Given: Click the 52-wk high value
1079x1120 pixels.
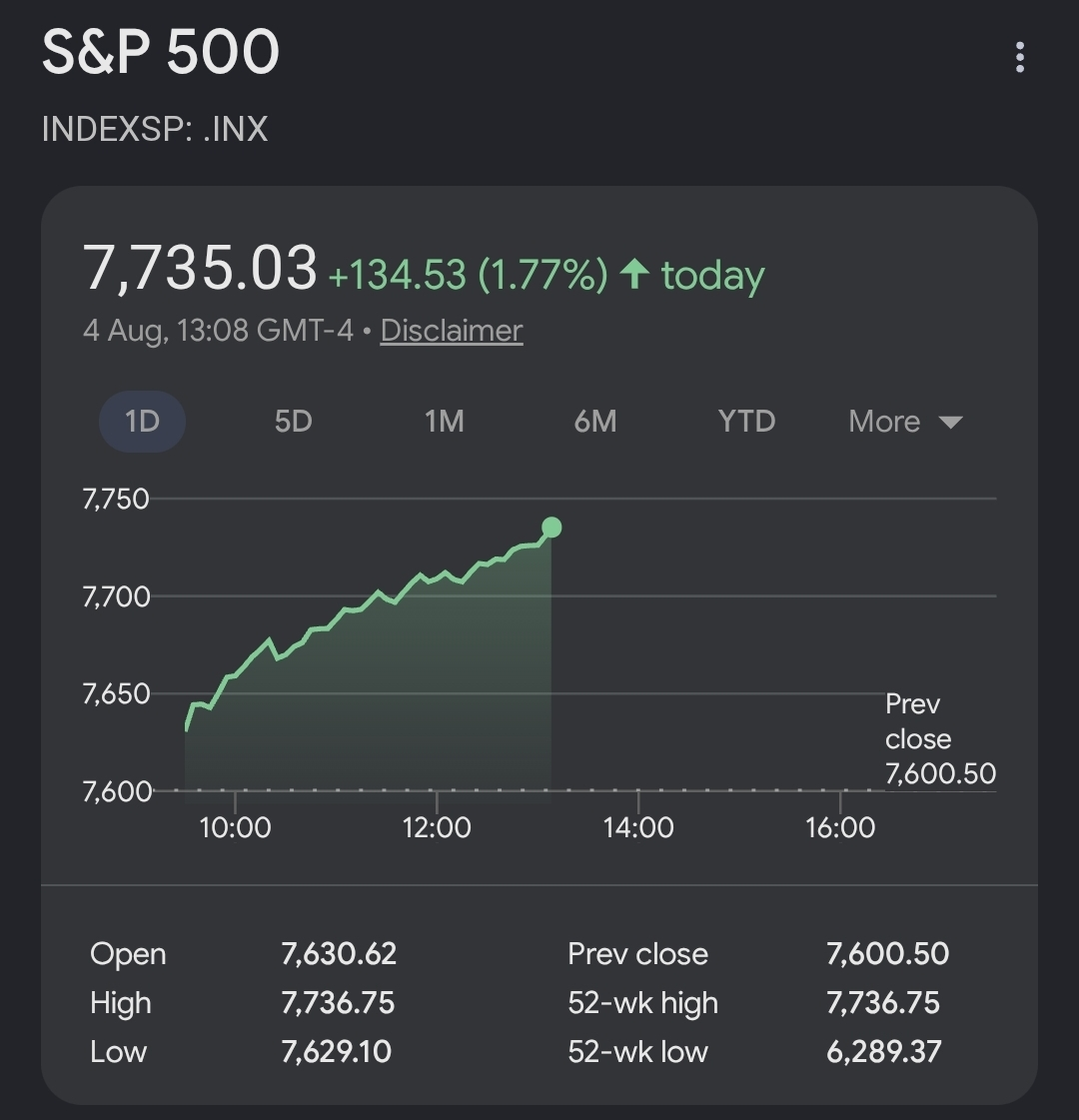Looking at the screenshot, I should tap(882, 1003).
